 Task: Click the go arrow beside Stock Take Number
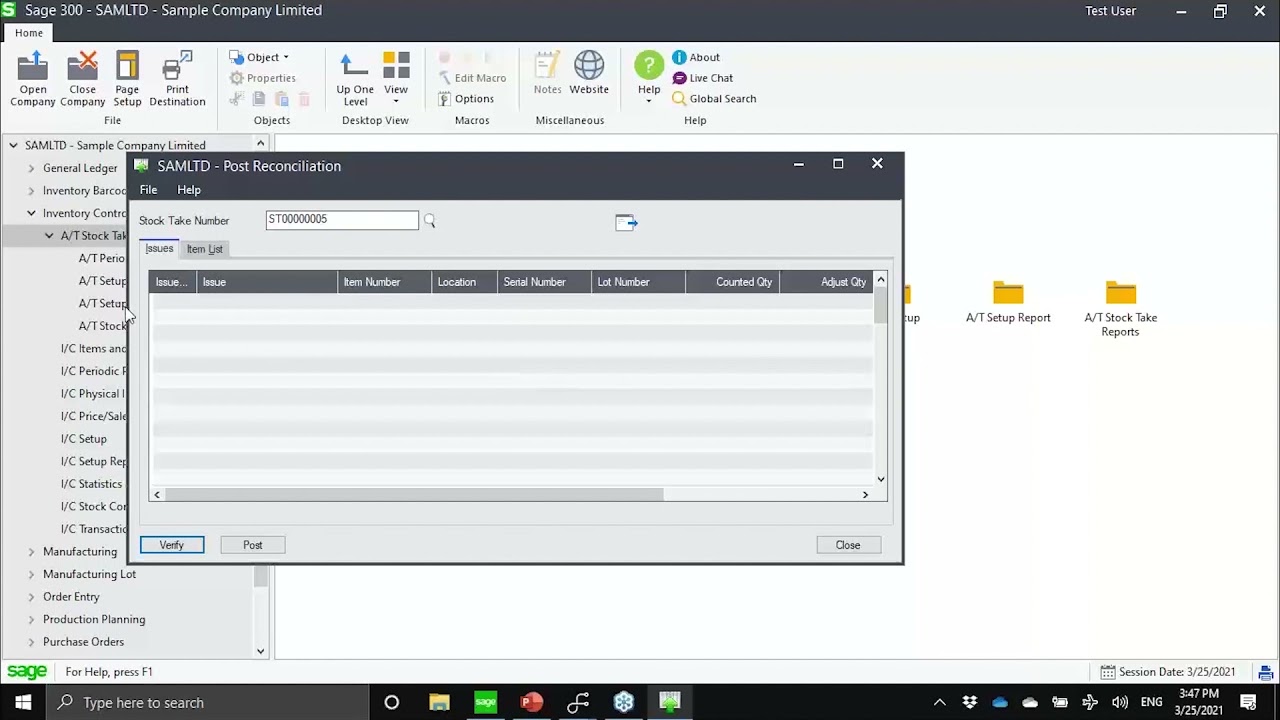pyautogui.click(x=626, y=222)
